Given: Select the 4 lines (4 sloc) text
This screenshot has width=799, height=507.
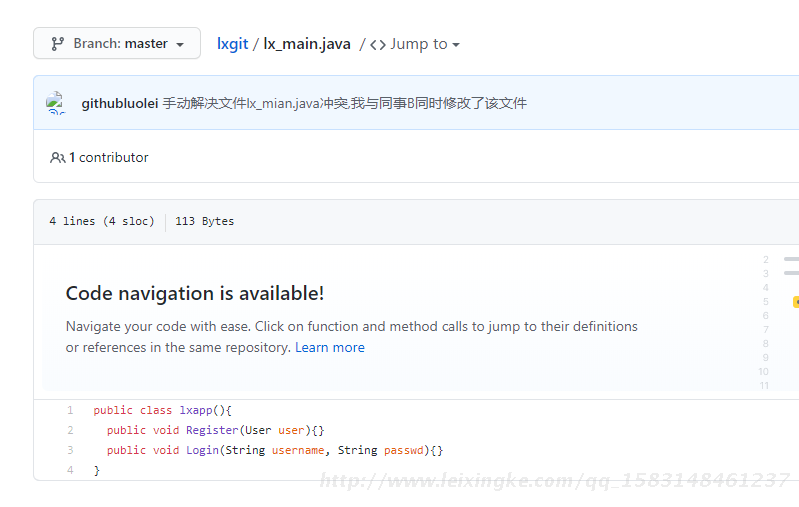Looking at the screenshot, I should pos(102,221).
